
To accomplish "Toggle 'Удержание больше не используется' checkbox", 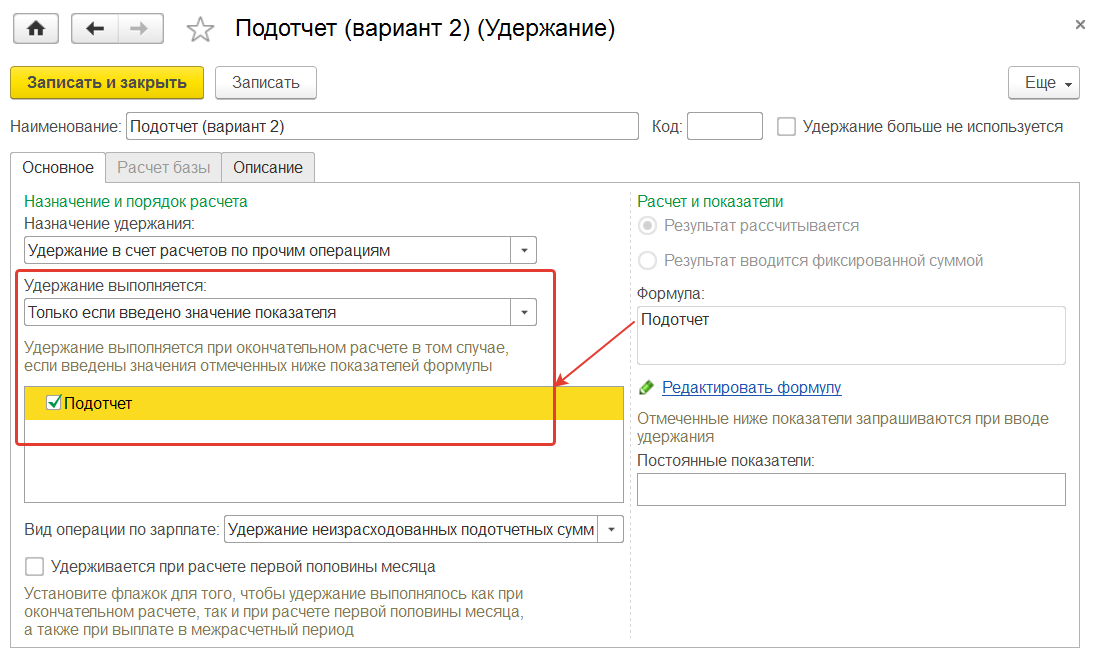I will pos(787,127).
